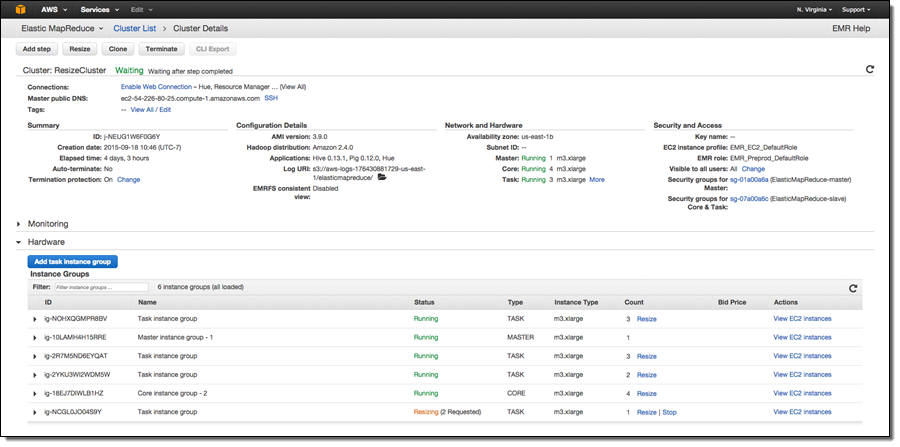Click Resize link for ig-NCGL0JO04S9Y
The width and height of the screenshot is (900, 447).
(x=646, y=412)
